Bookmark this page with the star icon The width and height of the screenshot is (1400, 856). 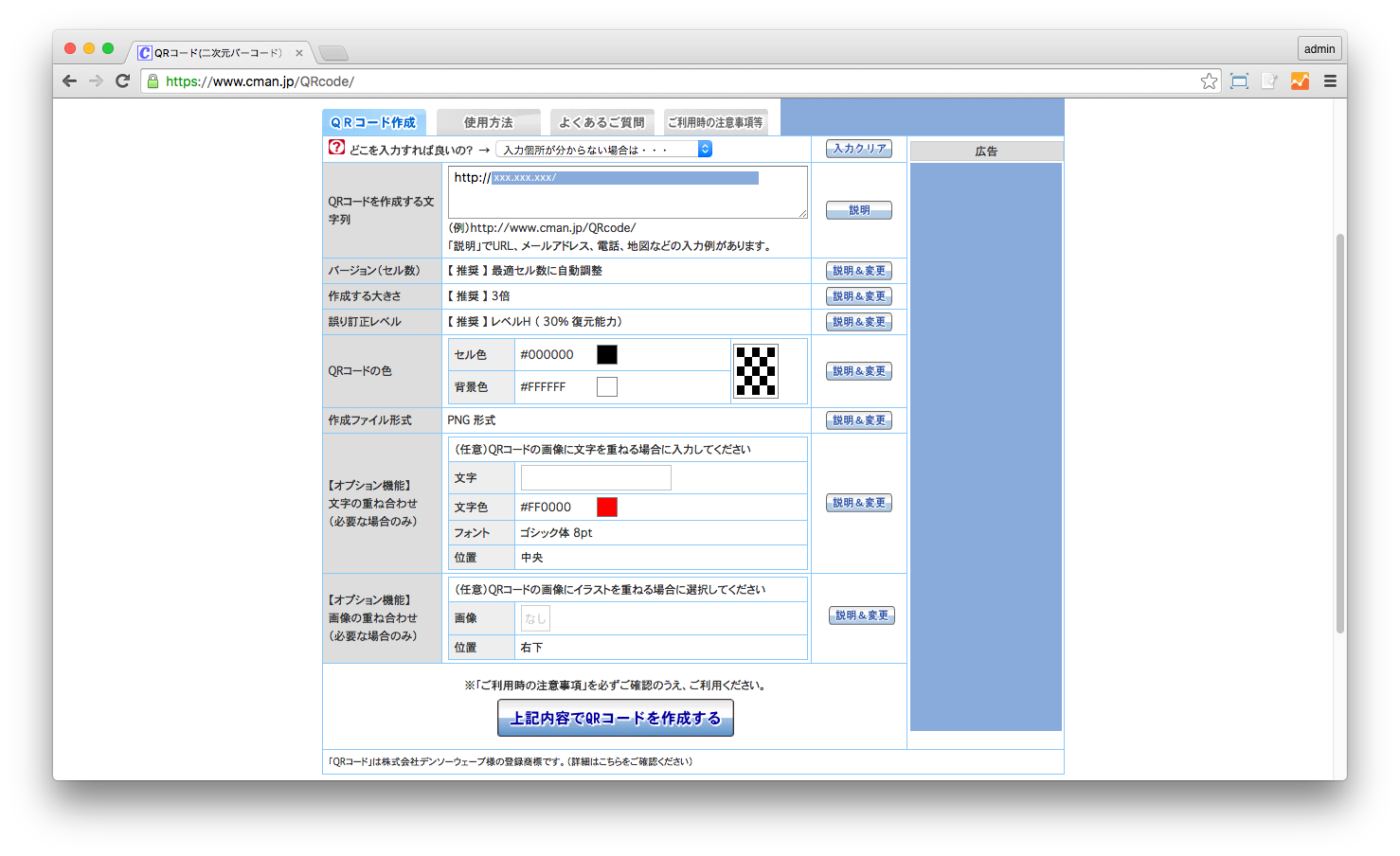1209,81
